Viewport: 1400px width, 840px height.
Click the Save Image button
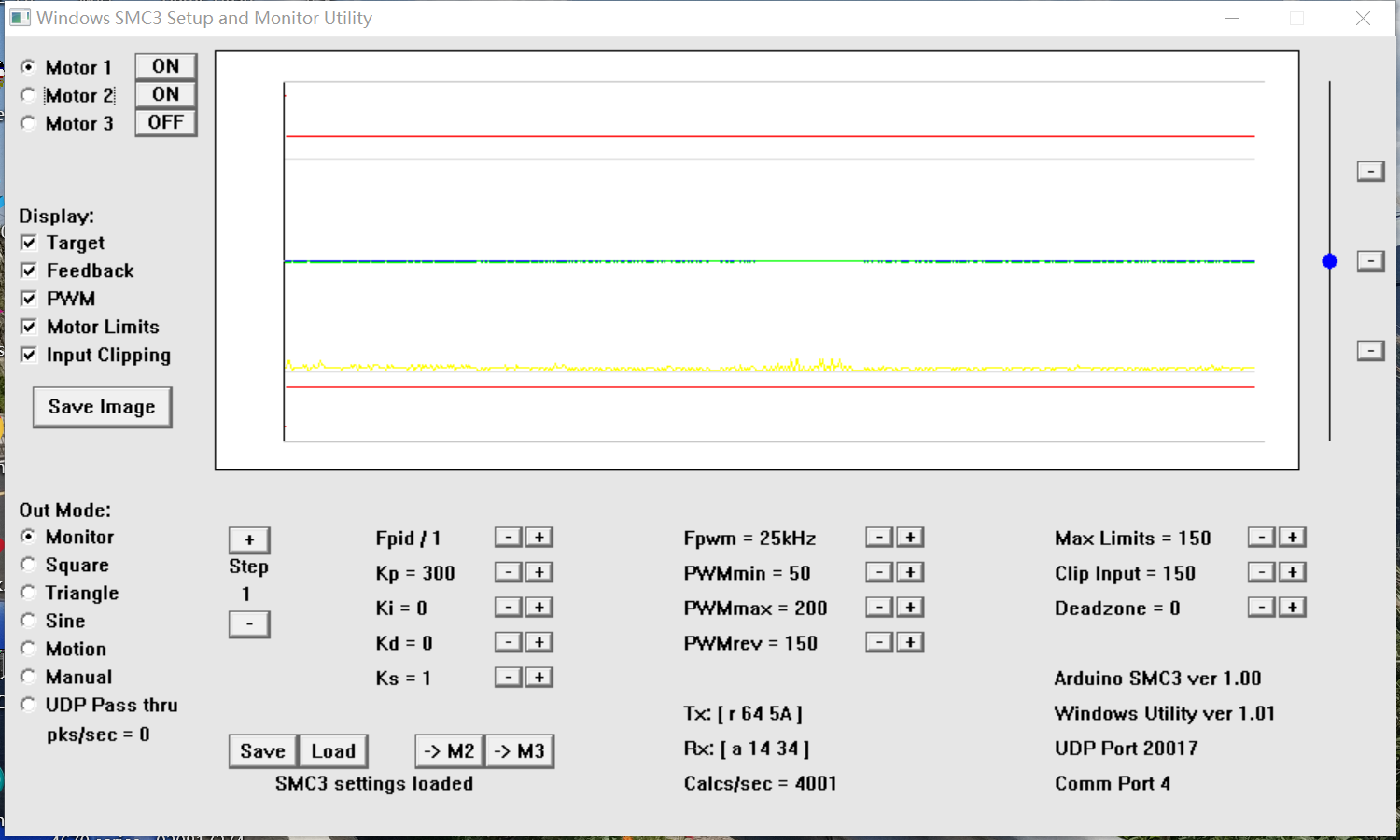click(103, 407)
